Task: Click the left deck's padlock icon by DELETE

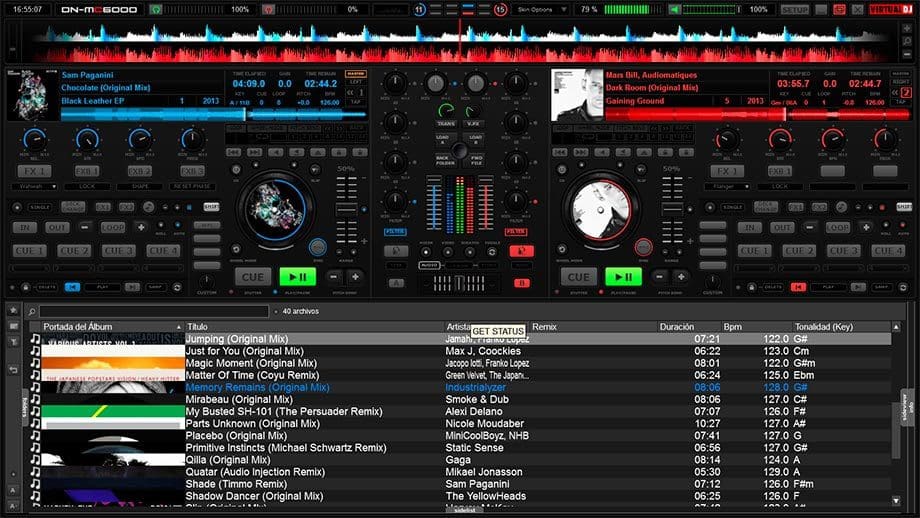Action: tap(25, 287)
